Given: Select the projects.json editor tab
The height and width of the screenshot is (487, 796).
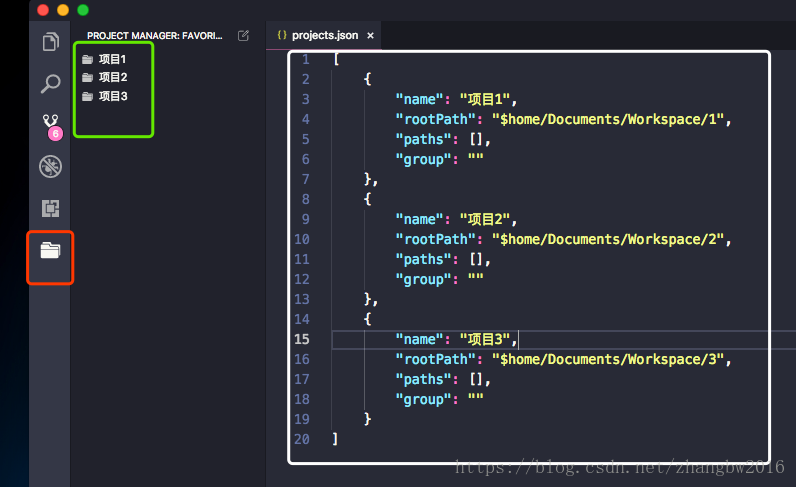Looking at the screenshot, I should tap(323, 36).
